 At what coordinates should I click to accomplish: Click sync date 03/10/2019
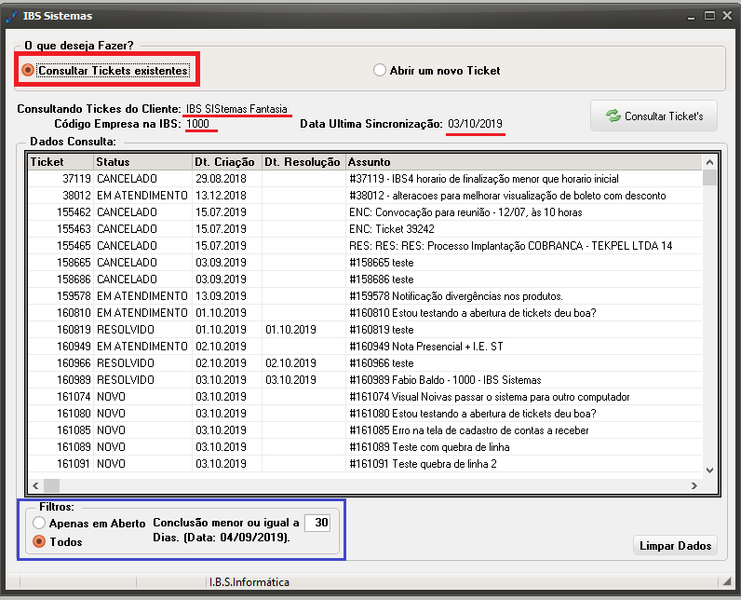pos(475,124)
